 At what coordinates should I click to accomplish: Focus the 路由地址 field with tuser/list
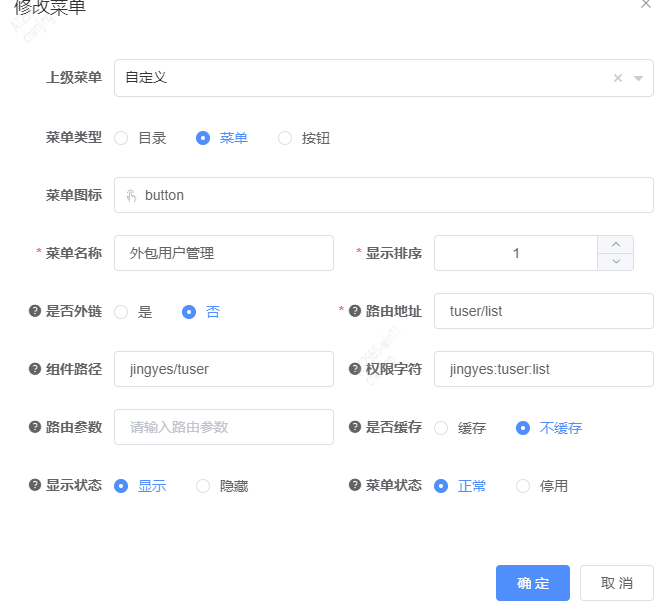pos(544,311)
